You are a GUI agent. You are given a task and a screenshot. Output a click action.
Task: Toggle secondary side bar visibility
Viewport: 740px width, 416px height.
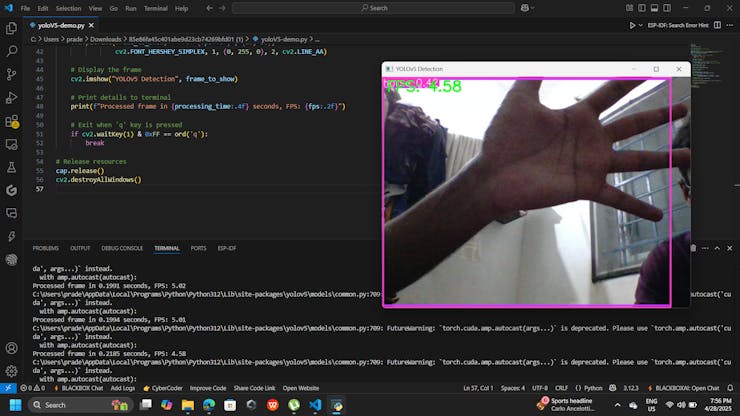point(667,8)
